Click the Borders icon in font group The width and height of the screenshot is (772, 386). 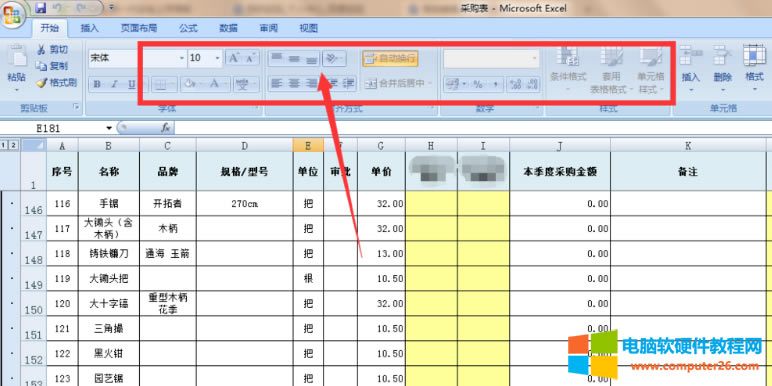coord(161,84)
